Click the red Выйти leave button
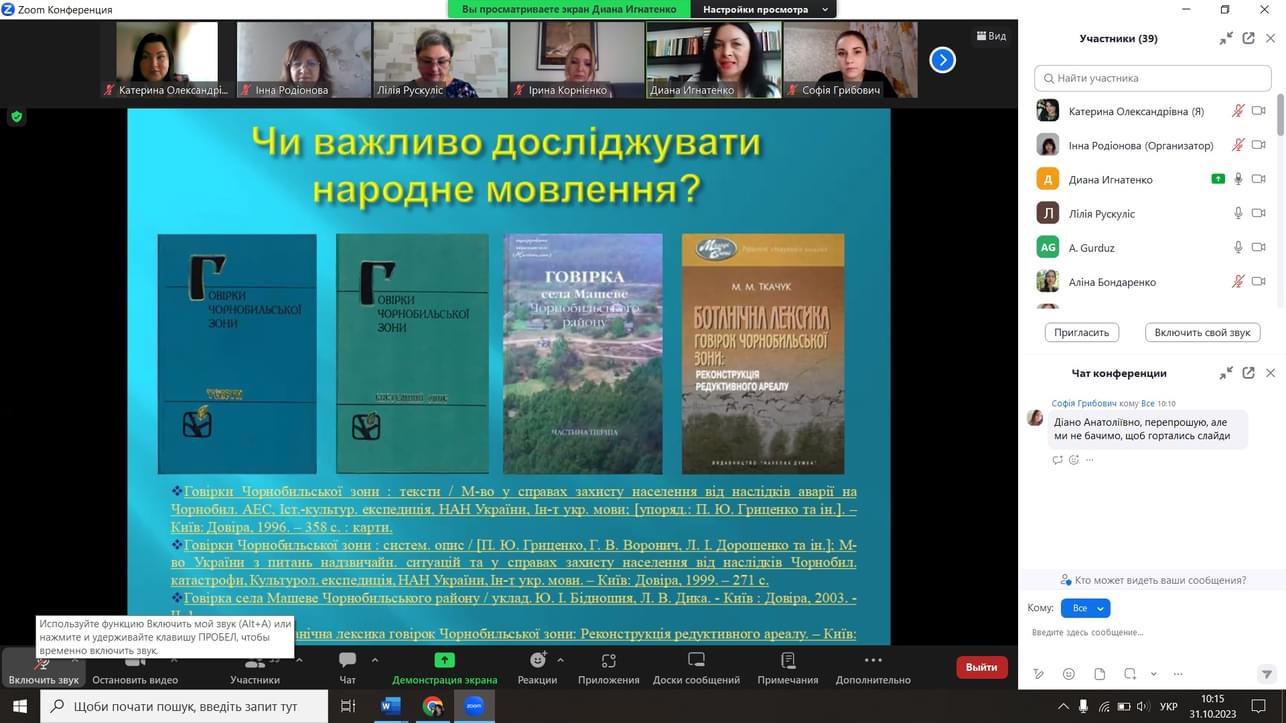Viewport: 1286px width, 723px height. pos(981,667)
